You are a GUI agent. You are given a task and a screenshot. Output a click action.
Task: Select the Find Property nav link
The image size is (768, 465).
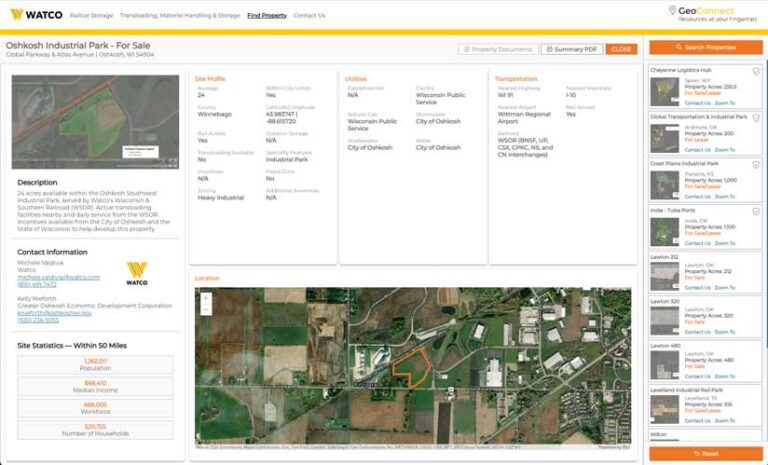coord(267,16)
